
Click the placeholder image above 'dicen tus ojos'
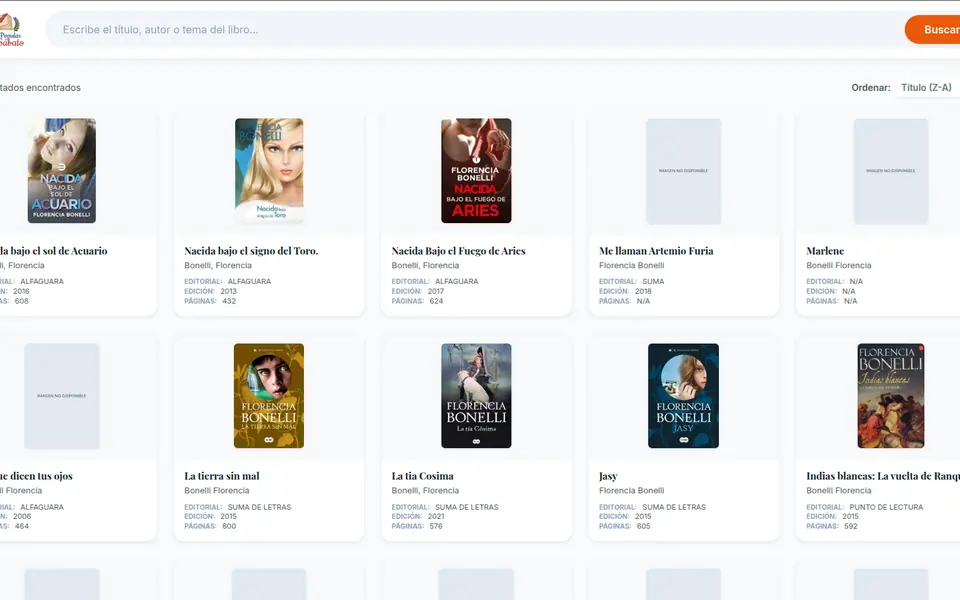(62, 396)
